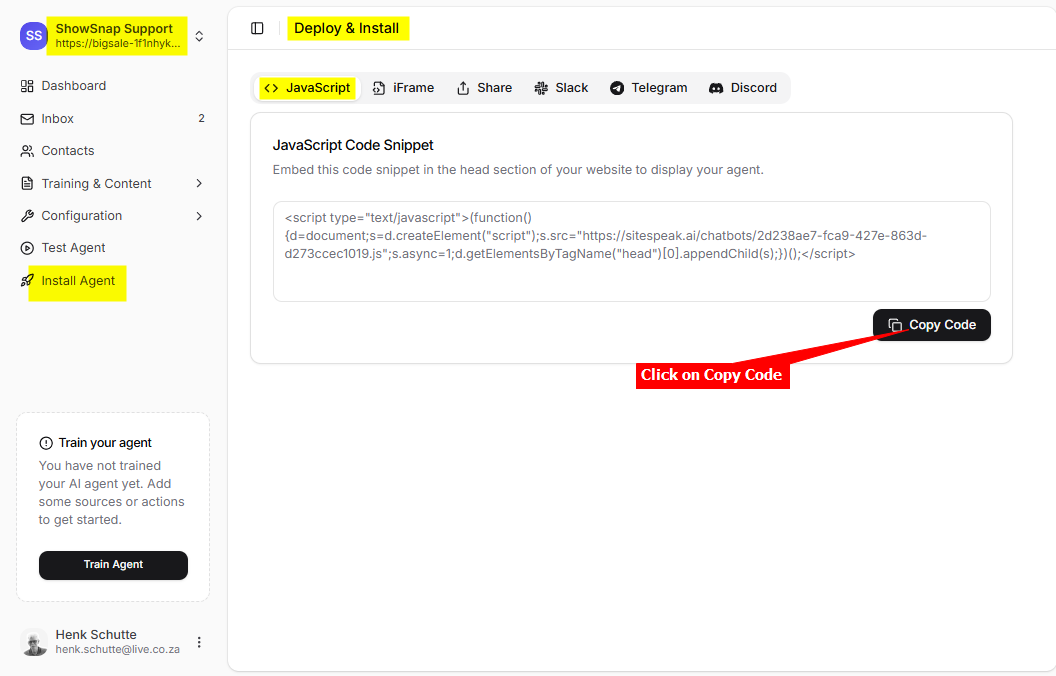Open the Telegram tab
Image resolution: width=1056 pixels, height=676 pixels.
pyautogui.click(x=649, y=88)
